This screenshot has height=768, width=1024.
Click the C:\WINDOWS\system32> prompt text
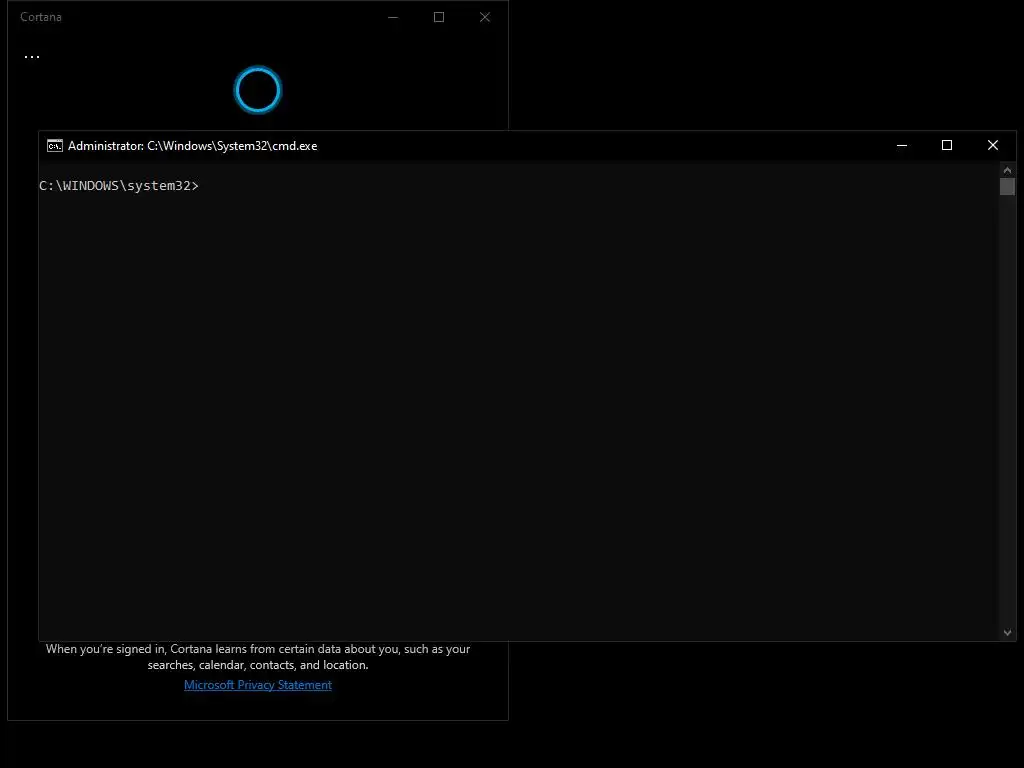point(119,186)
